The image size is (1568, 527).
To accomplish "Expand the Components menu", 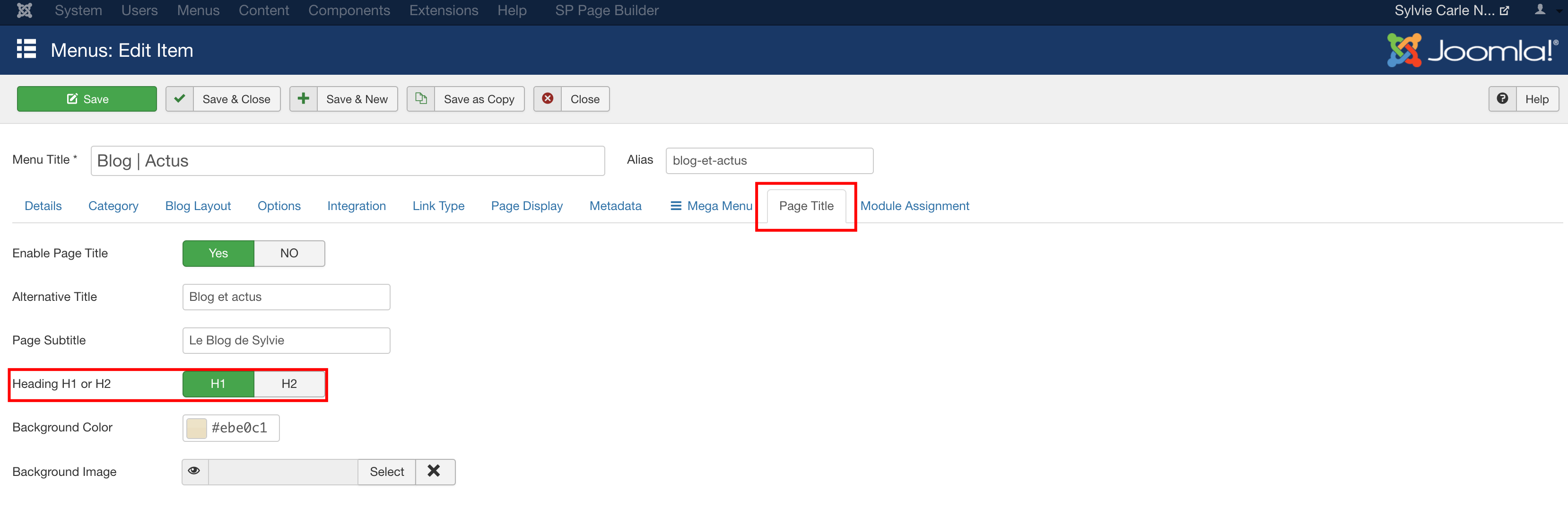I will [349, 10].
